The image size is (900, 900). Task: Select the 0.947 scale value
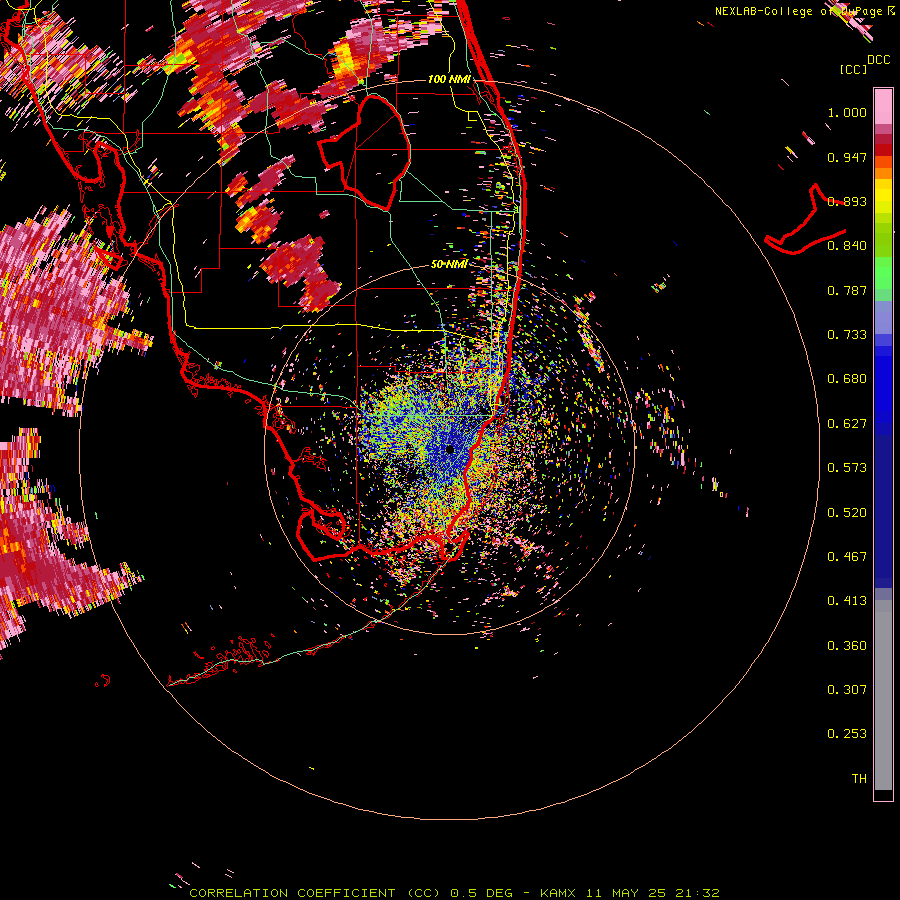tap(847, 157)
